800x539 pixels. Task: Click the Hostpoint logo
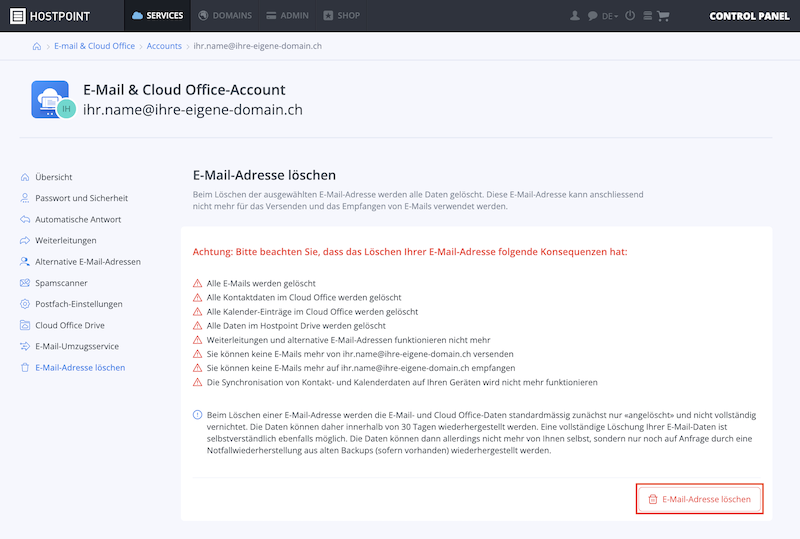pos(50,16)
